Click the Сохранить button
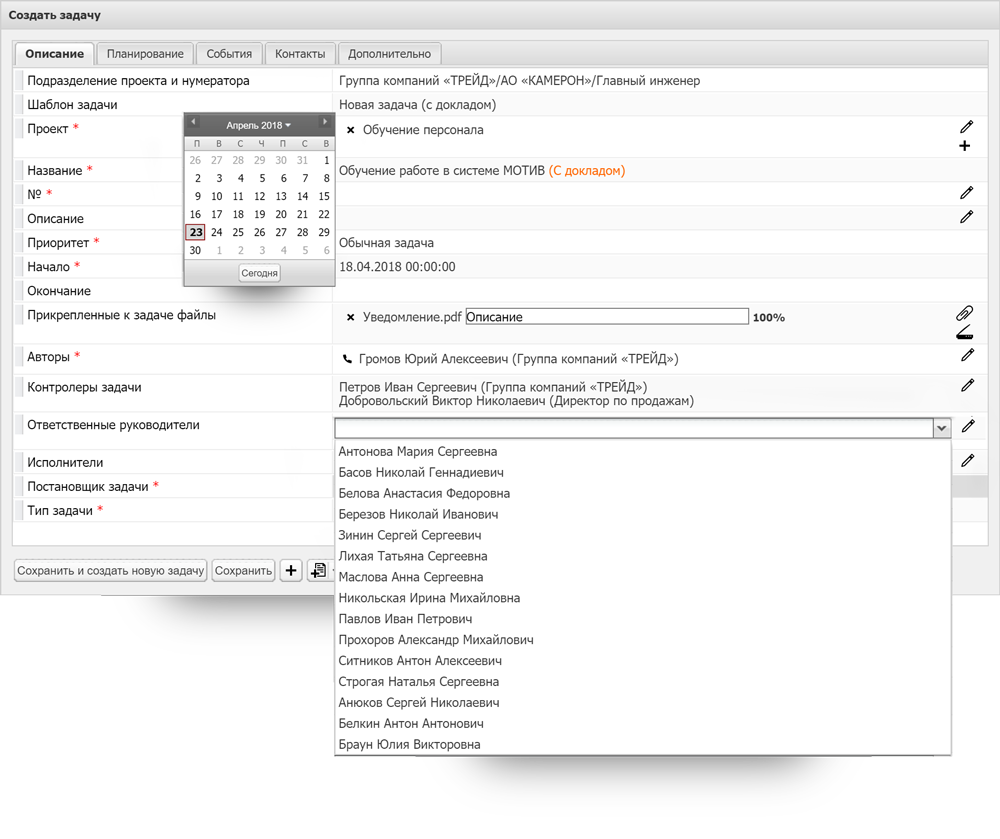This screenshot has width=1000, height=839. point(243,571)
